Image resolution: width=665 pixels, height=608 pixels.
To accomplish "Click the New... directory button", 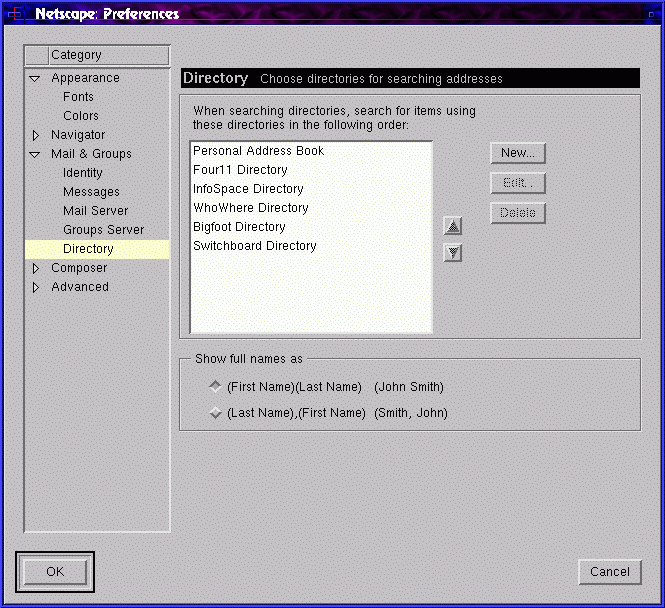I will pos(518,153).
